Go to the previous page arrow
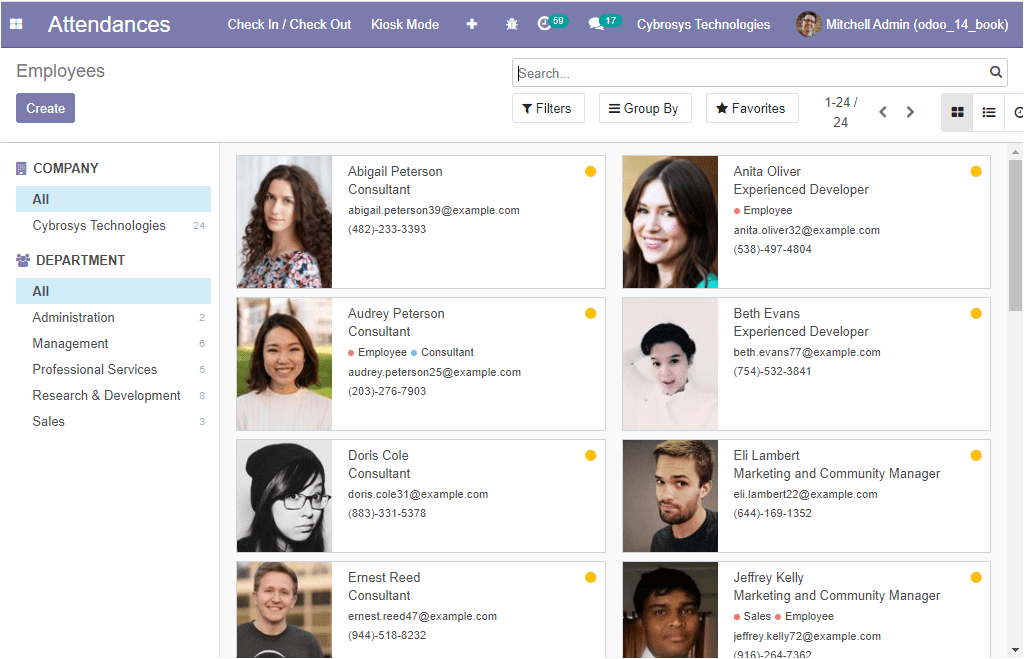This screenshot has height=659, width=1024. pyautogui.click(x=883, y=112)
